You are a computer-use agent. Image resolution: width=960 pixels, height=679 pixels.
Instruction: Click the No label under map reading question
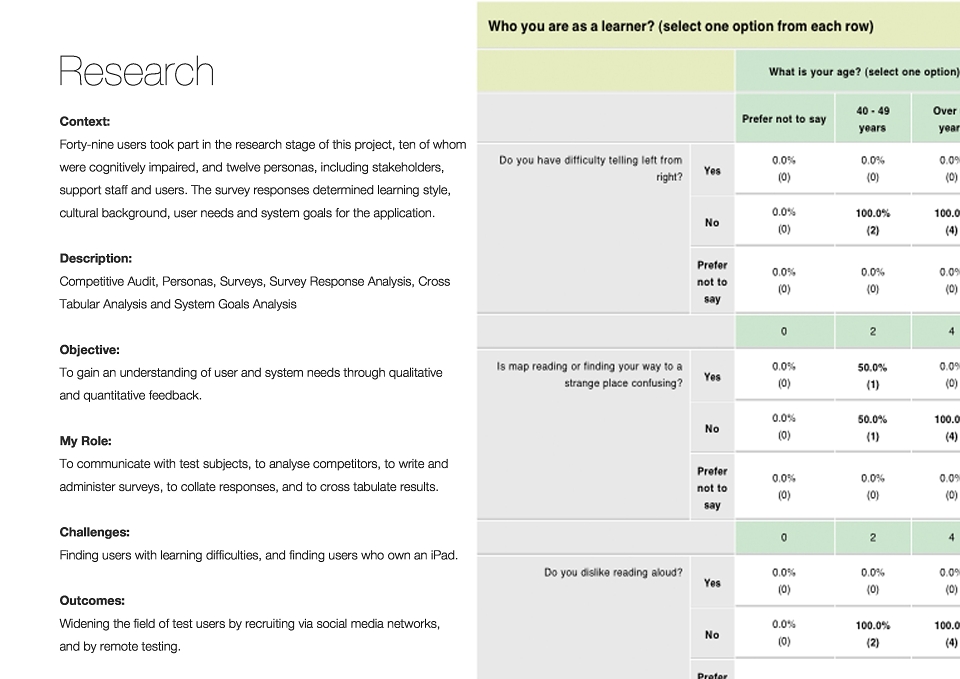tap(712, 429)
